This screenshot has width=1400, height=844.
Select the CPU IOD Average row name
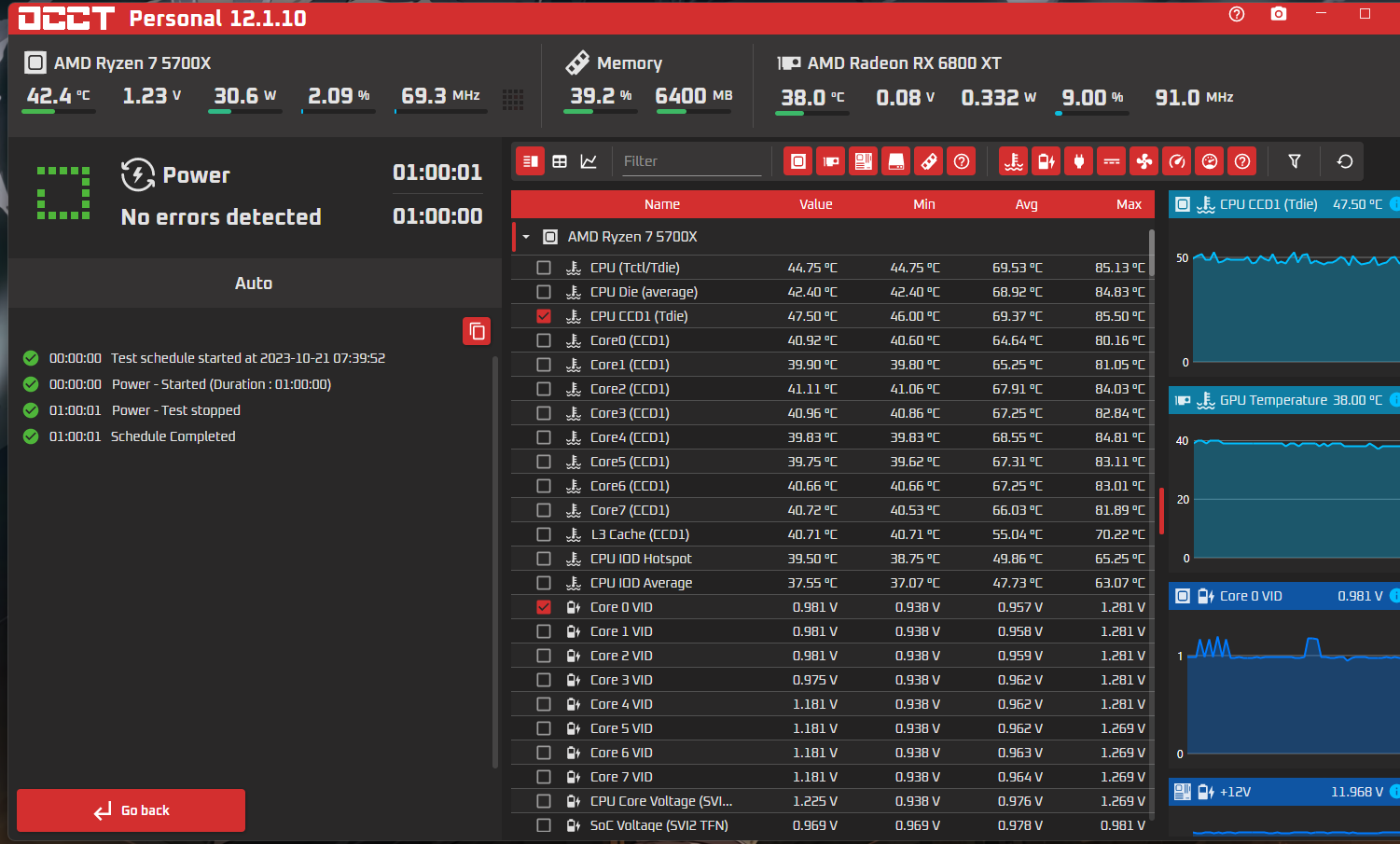pos(641,583)
